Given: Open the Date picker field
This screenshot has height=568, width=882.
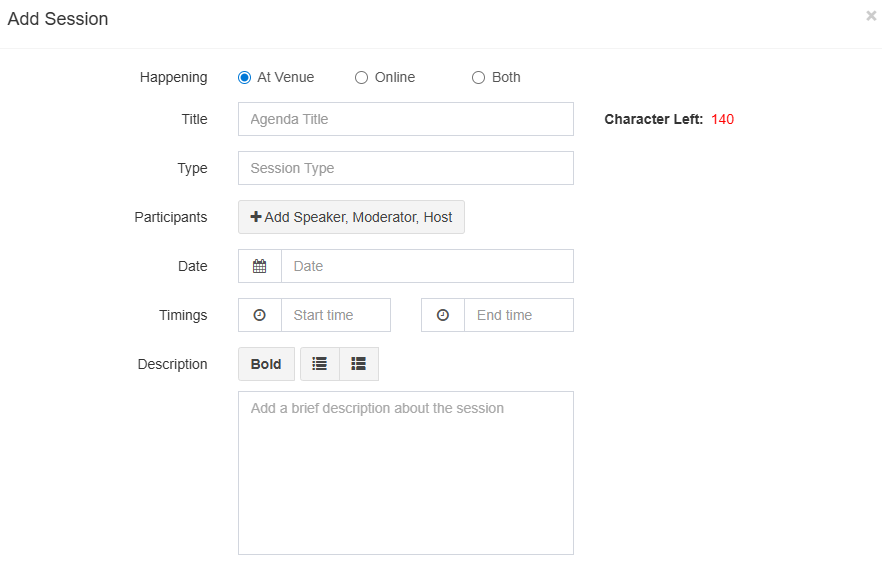Looking at the screenshot, I should coord(427,266).
